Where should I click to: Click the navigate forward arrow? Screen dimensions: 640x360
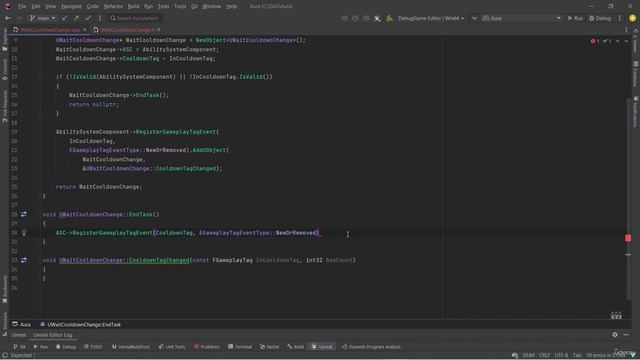(x=19, y=18)
